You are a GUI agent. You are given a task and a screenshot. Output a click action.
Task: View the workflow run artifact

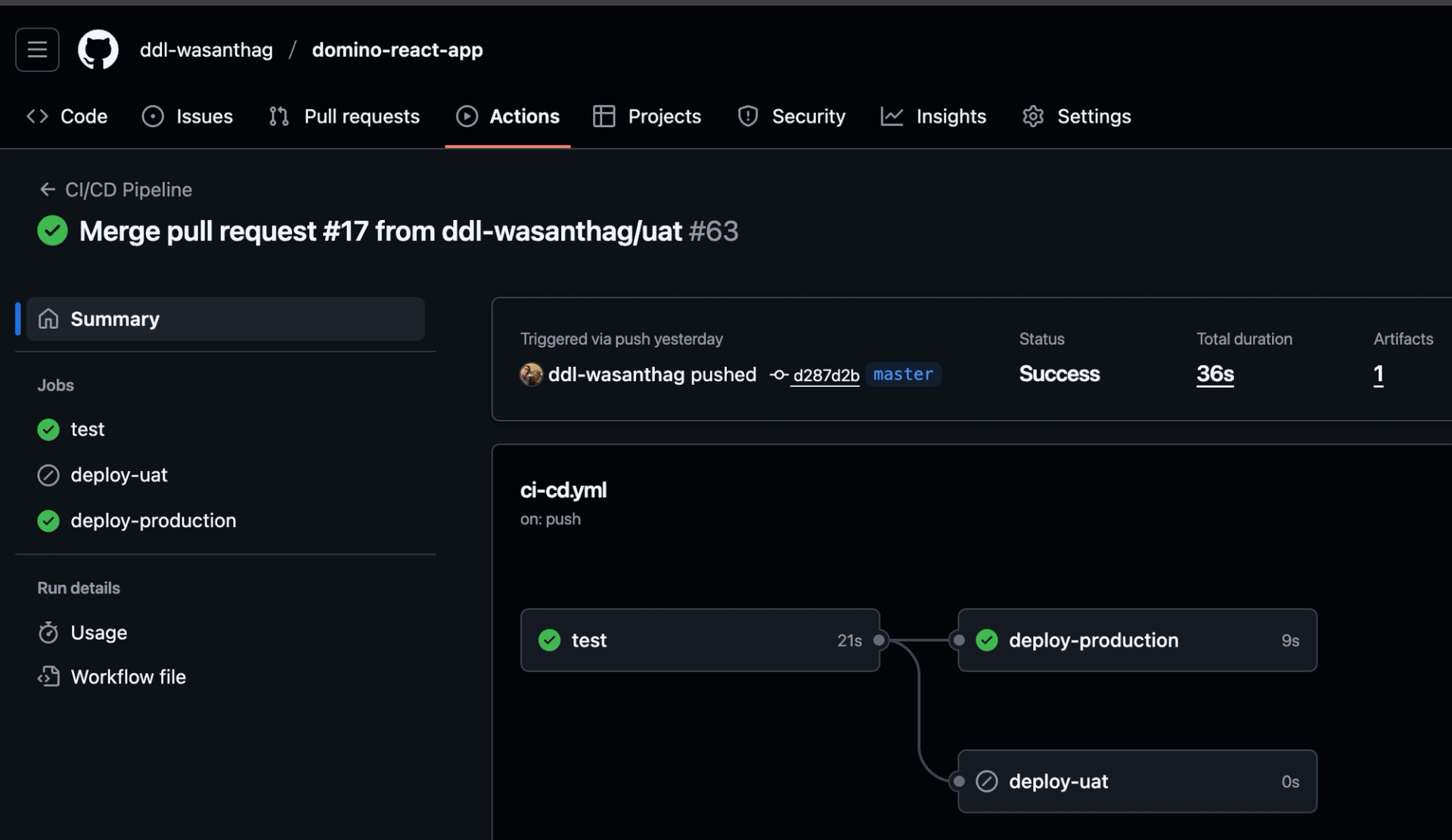tap(1378, 374)
